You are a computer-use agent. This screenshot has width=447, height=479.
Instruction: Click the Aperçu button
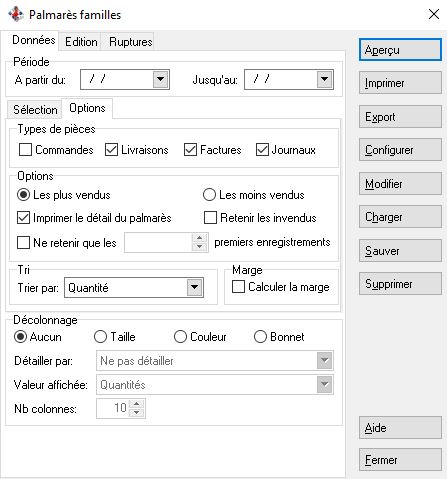click(x=400, y=50)
